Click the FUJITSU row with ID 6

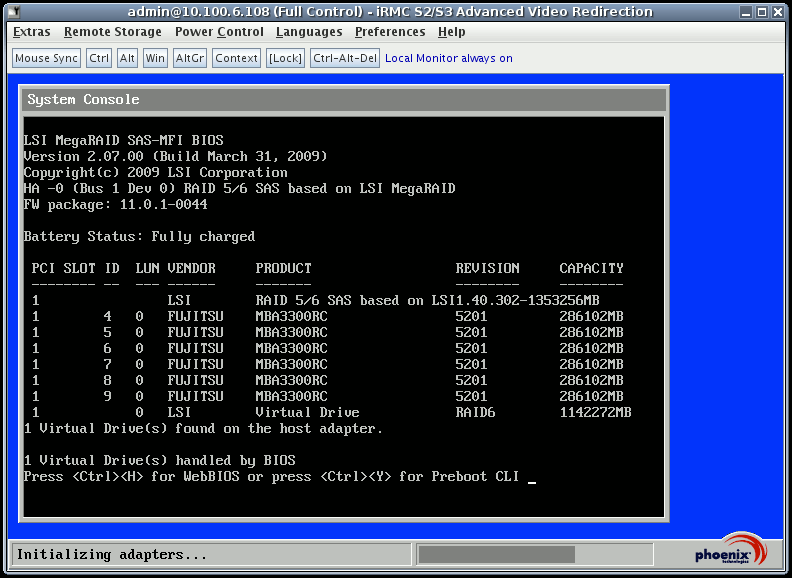pyautogui.click(x=327, y=349)
